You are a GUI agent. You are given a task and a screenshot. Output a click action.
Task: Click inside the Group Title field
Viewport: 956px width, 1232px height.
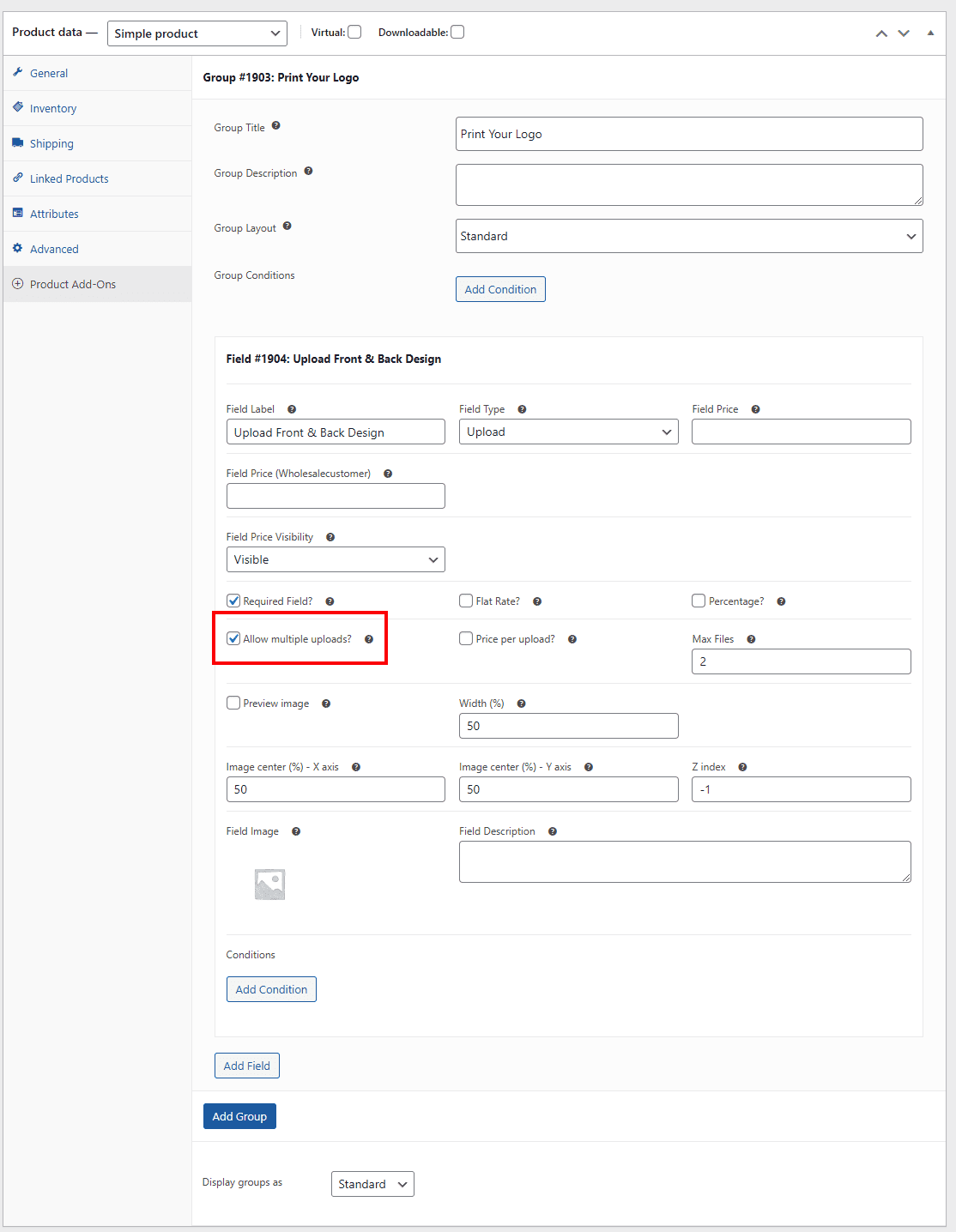tap(689, 134)
